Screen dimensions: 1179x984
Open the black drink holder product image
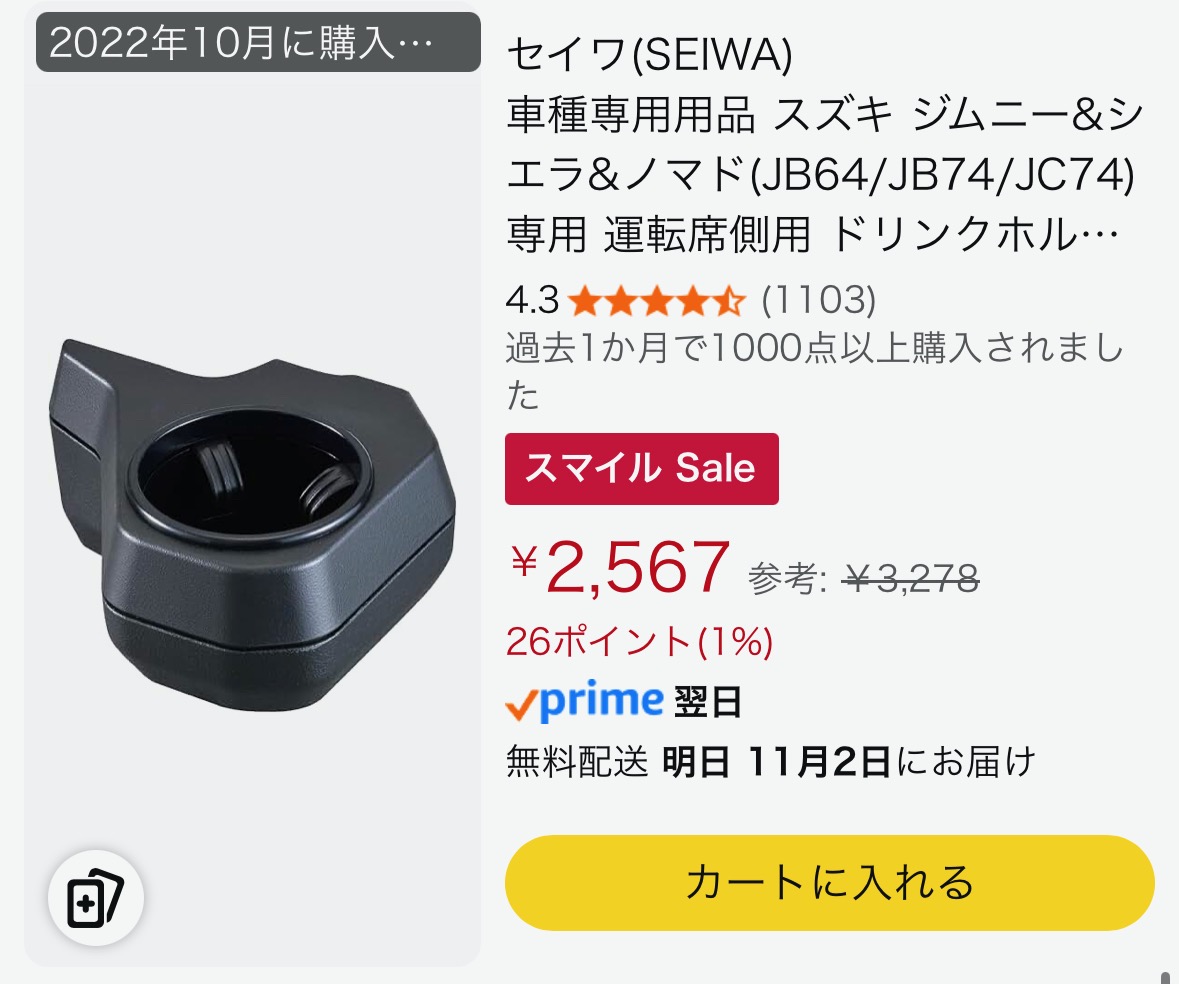(x=253, y=524)
